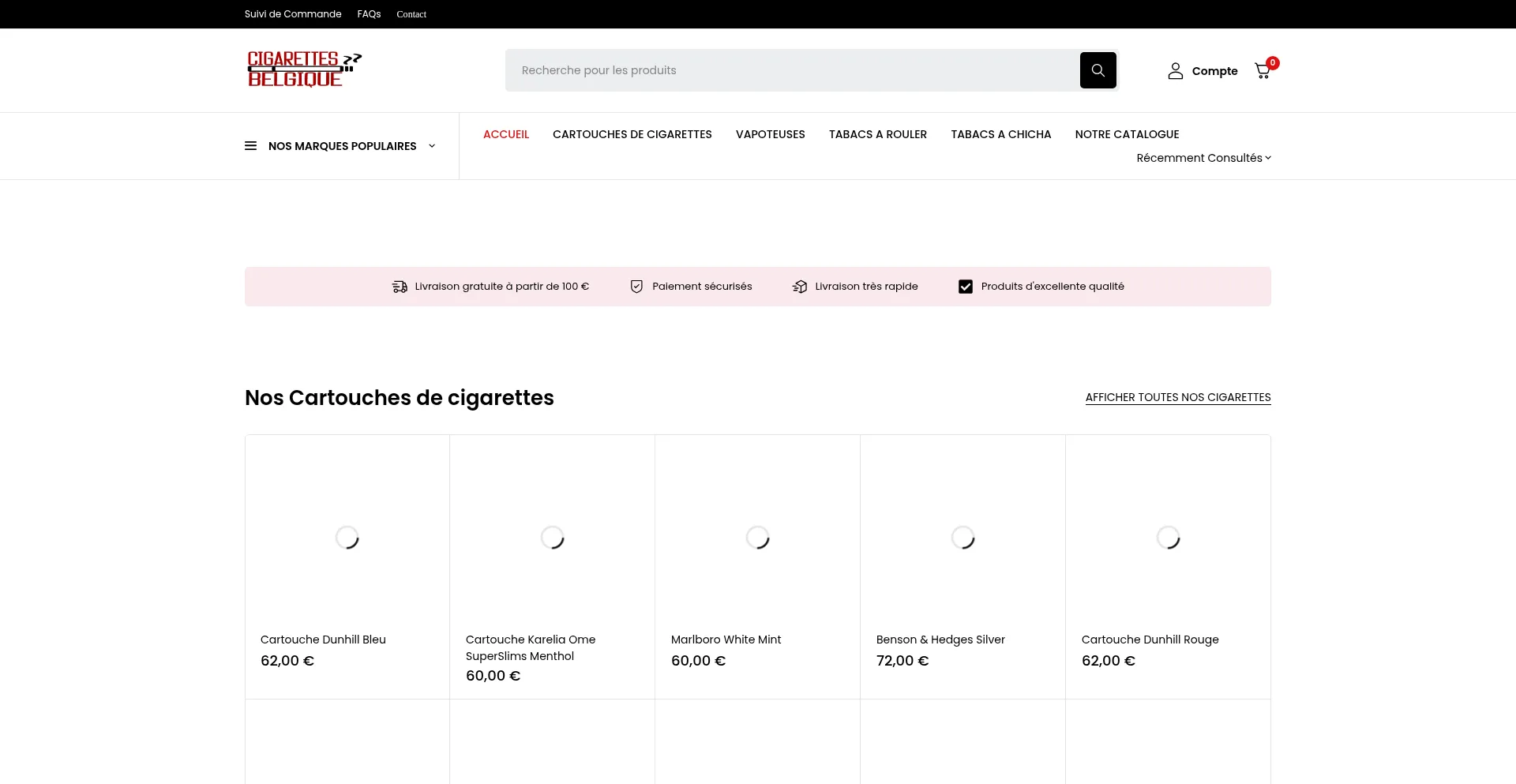Go to the Vapoteuses menu item

(x=770, y=134)
